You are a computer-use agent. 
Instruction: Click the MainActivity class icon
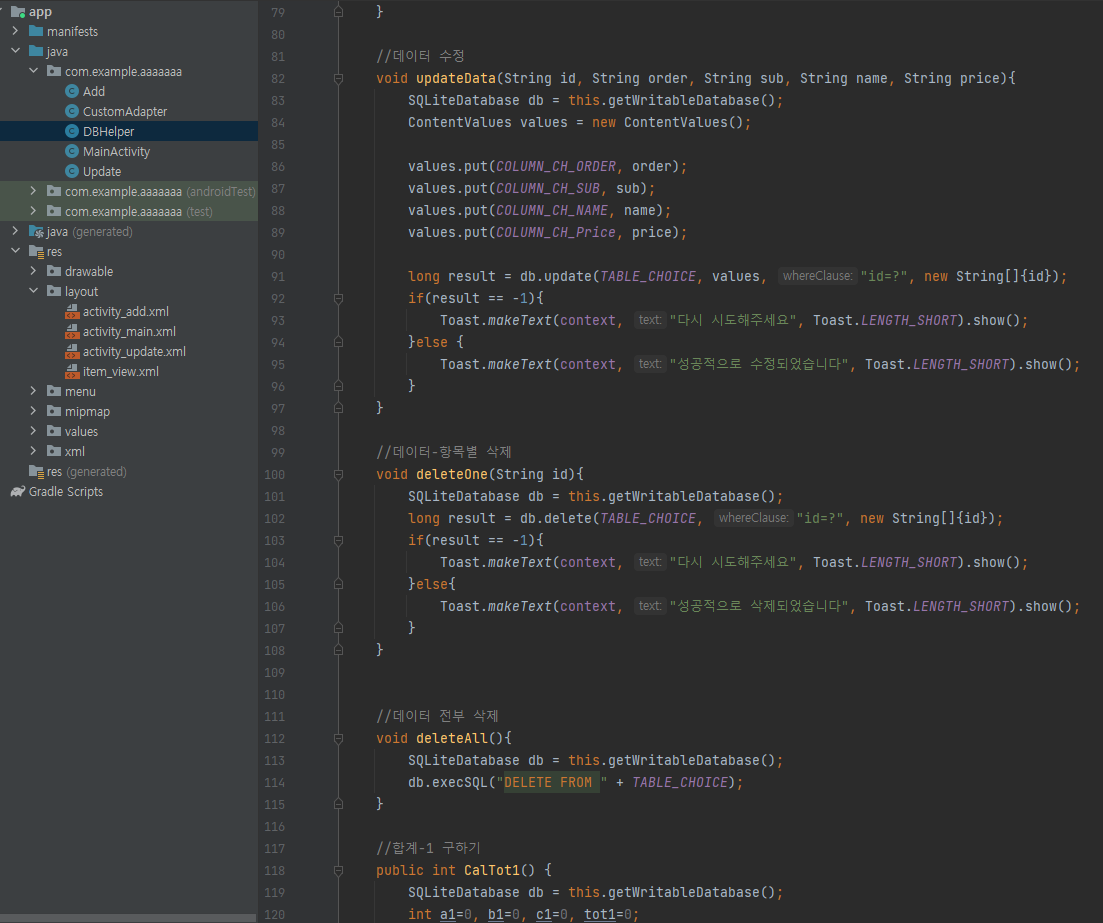point(72,151)
